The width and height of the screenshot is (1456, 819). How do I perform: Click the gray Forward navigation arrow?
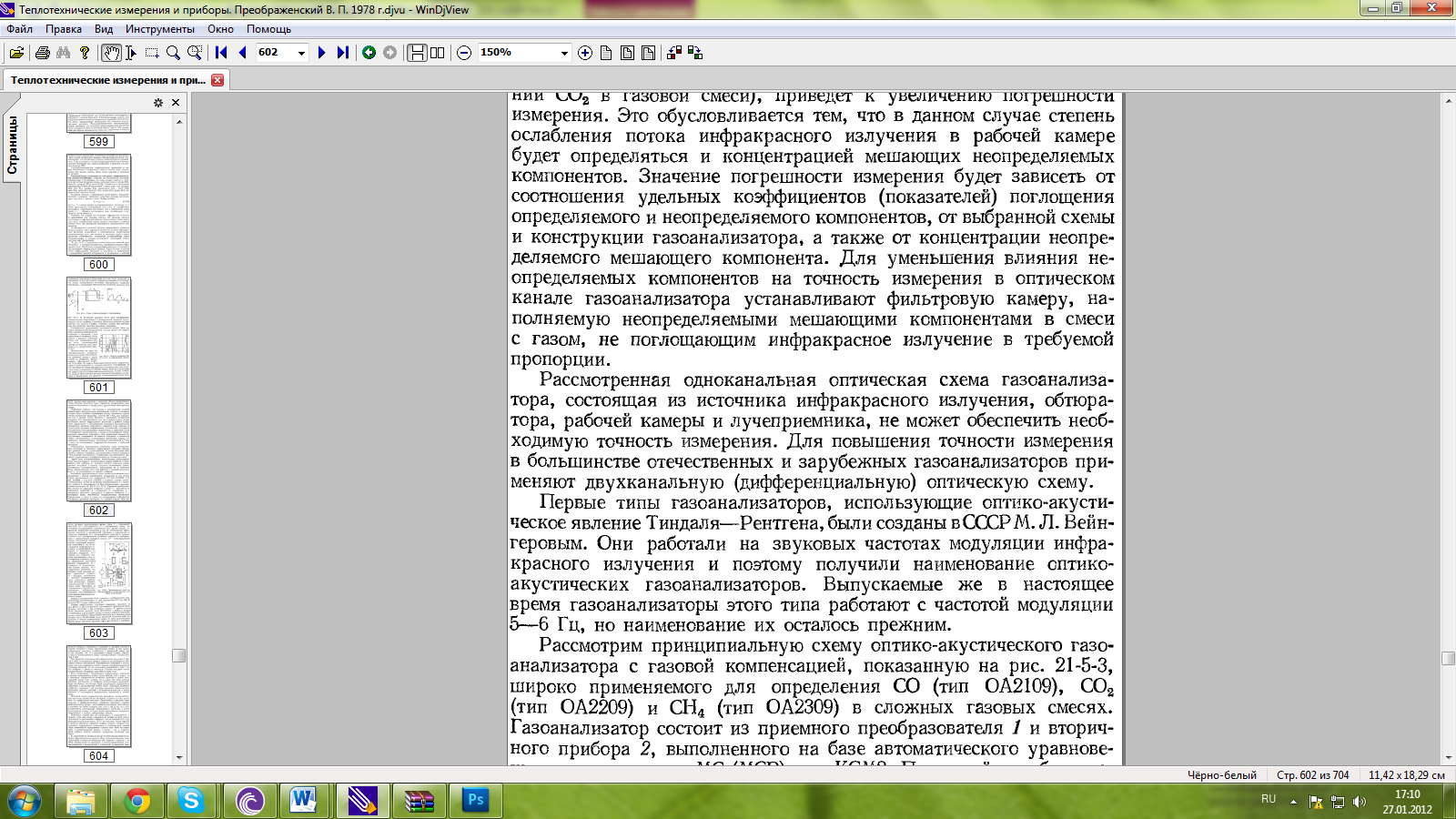point(389,53)
